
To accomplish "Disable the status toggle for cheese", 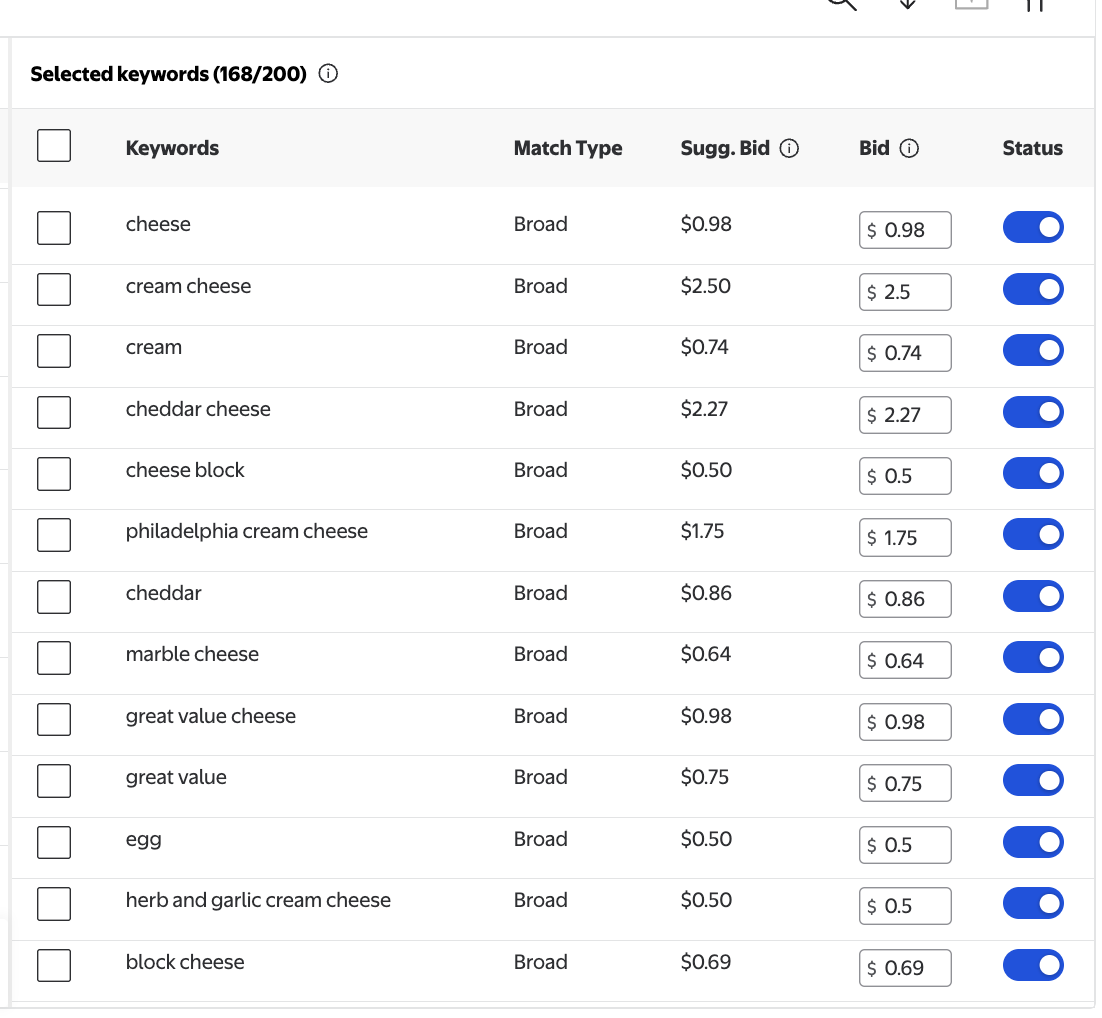I will (1033, 227).
